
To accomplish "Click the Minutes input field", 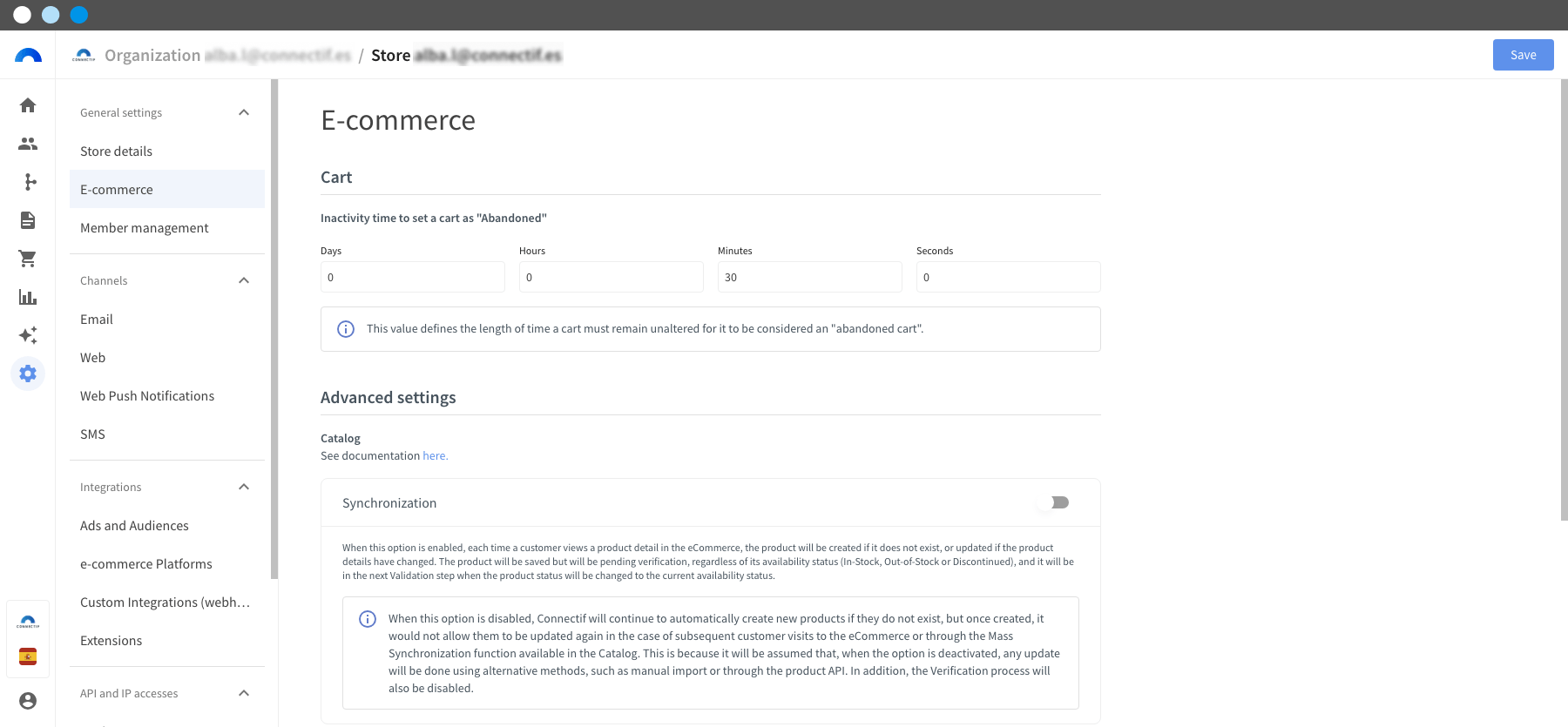I will coord(810,277).
